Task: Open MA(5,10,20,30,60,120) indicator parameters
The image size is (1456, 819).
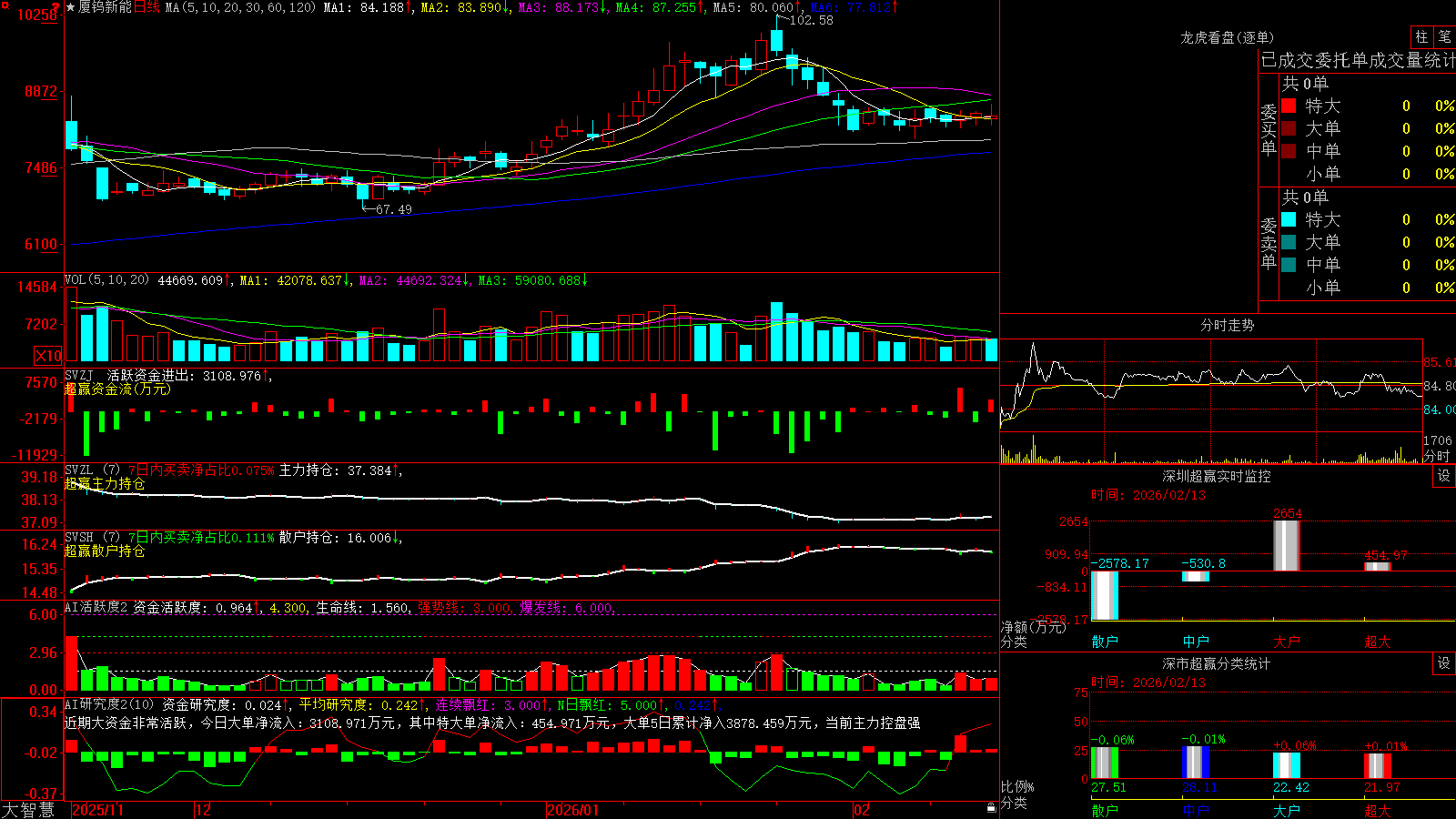Action: pos(241,7)
